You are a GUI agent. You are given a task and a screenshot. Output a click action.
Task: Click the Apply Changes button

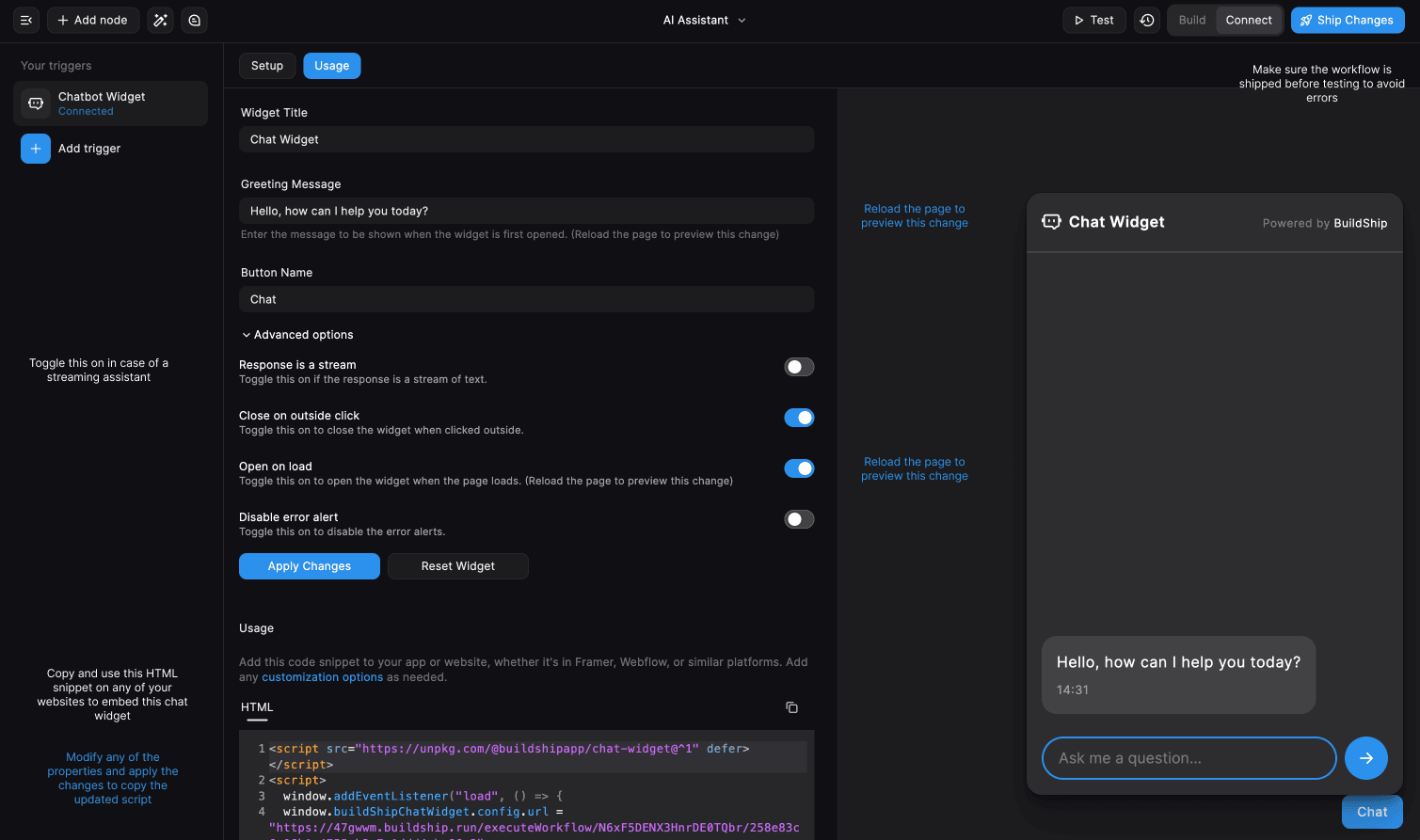point(310,566)
